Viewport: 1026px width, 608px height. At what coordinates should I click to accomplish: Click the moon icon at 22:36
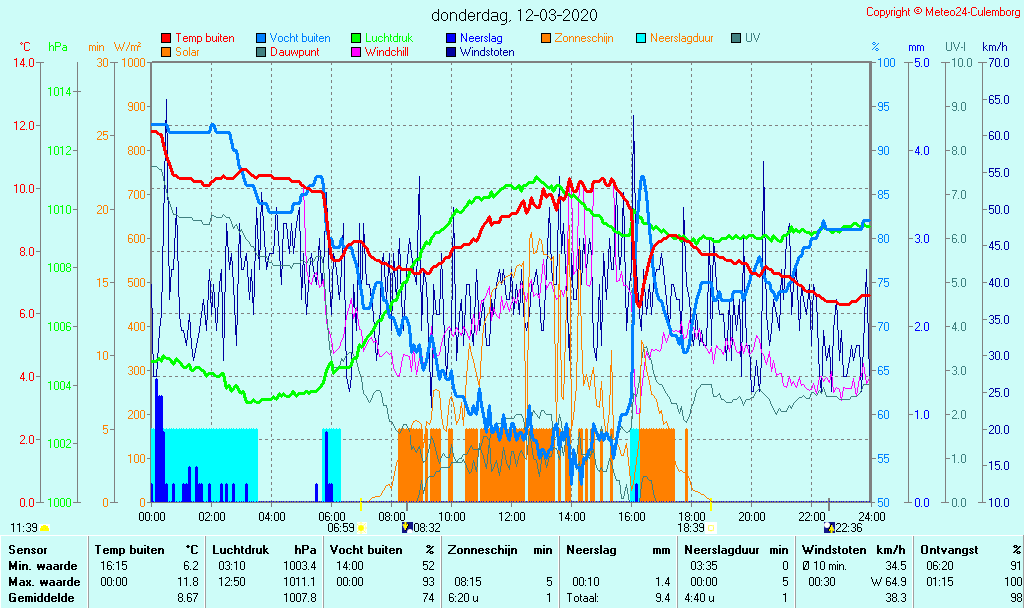[x=829, y=527]
